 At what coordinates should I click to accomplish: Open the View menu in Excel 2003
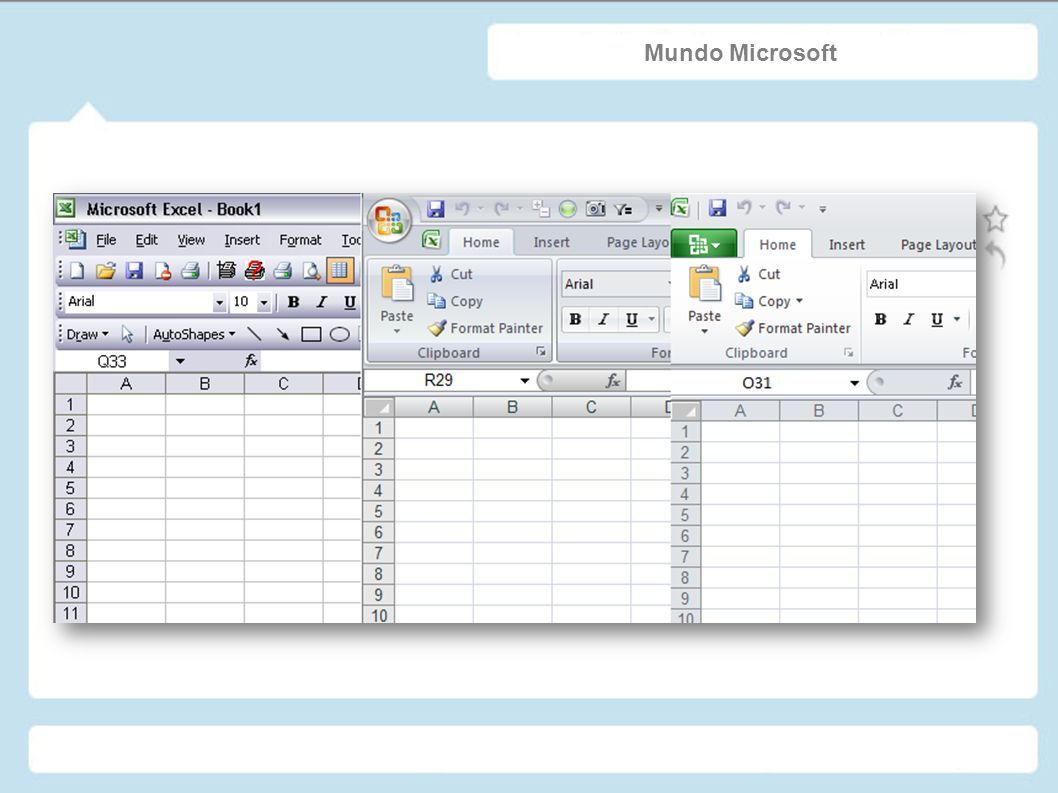(x=191, y=240)
